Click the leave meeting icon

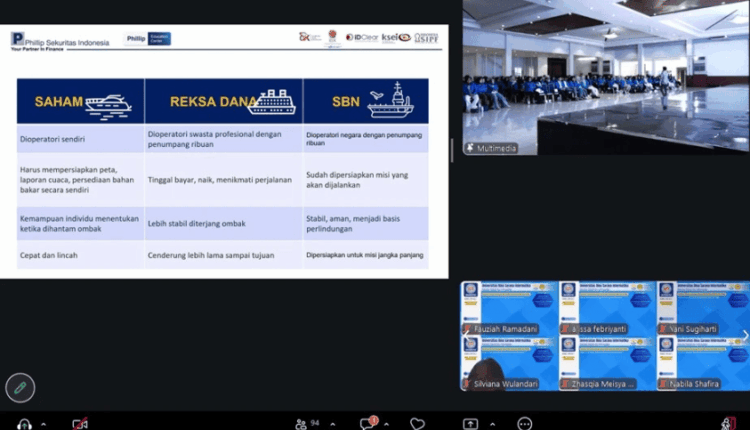point(728,424)
